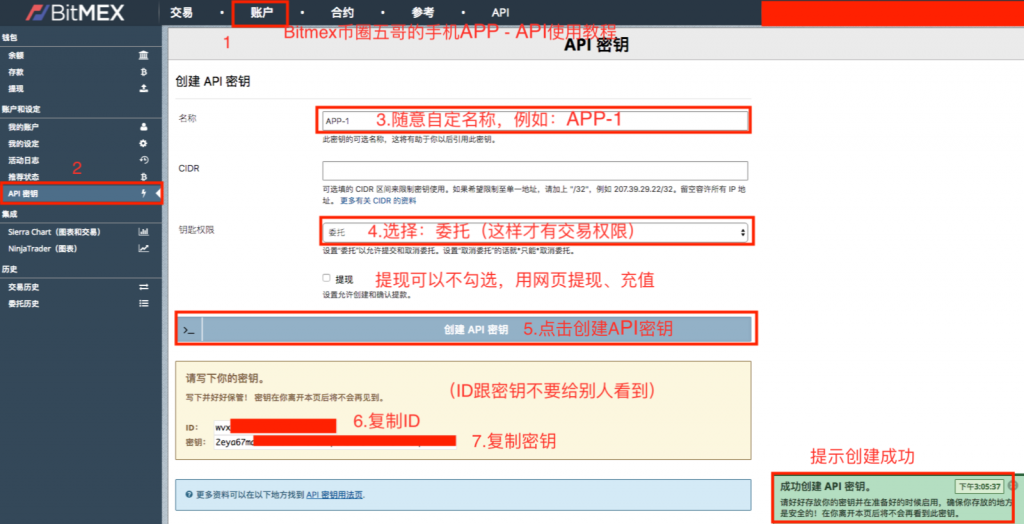The height and width of the screenshot is (524, 1024).
Task: Click the upload icon beside 提现
Action: click(144, 88)
